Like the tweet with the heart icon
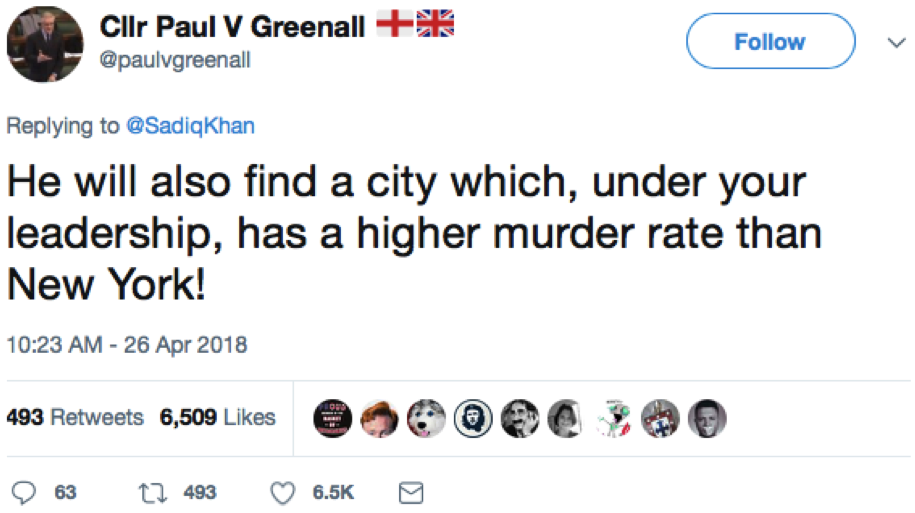 [285, 492]
